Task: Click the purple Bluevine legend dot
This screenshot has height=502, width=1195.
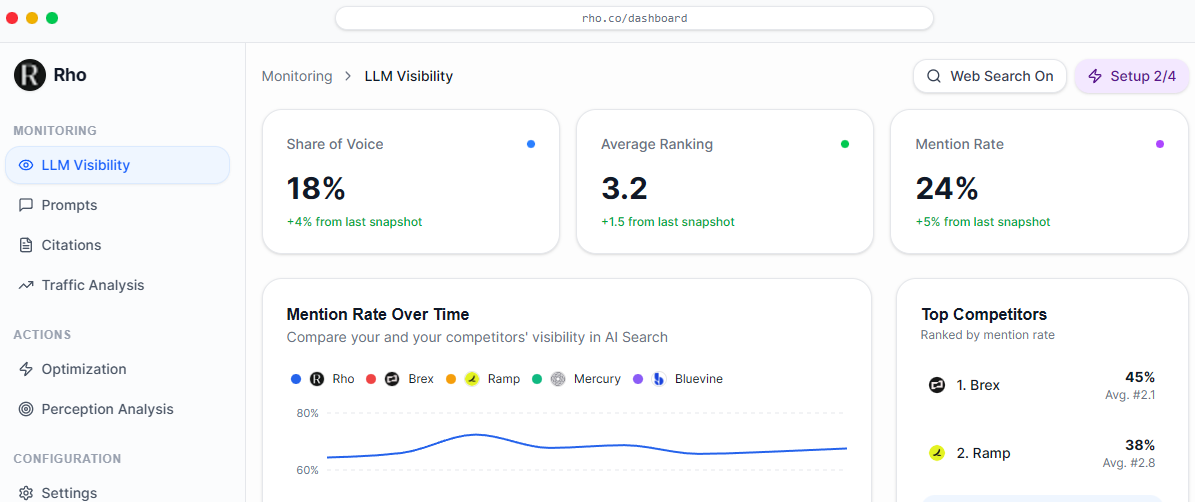Action: click(638, 379)
